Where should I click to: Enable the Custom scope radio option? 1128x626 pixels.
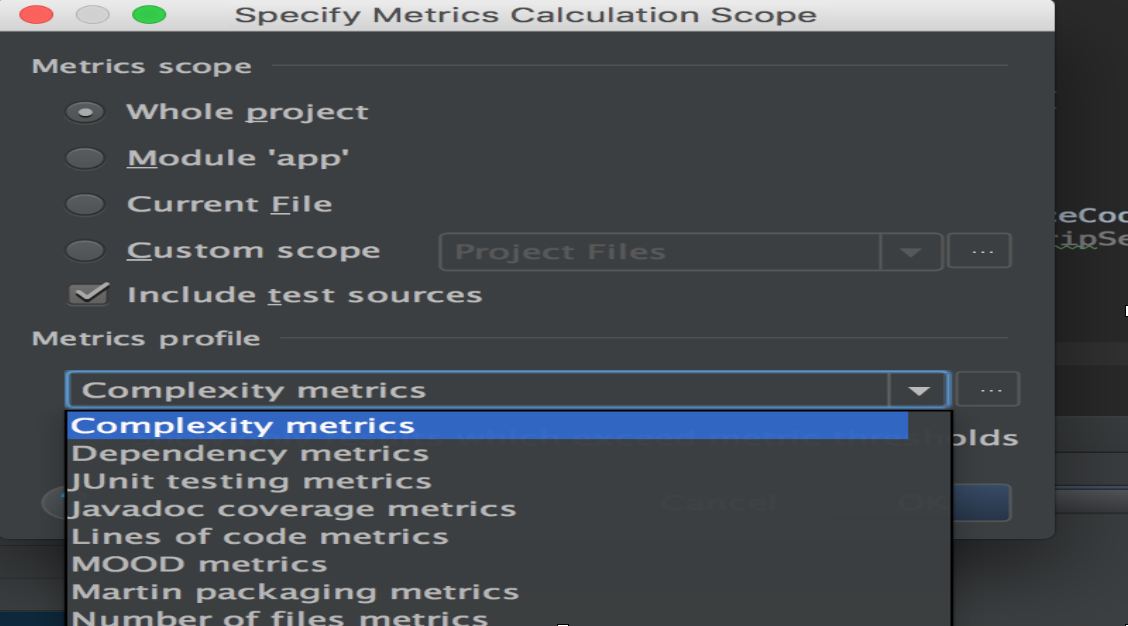[x=85, y=250]
